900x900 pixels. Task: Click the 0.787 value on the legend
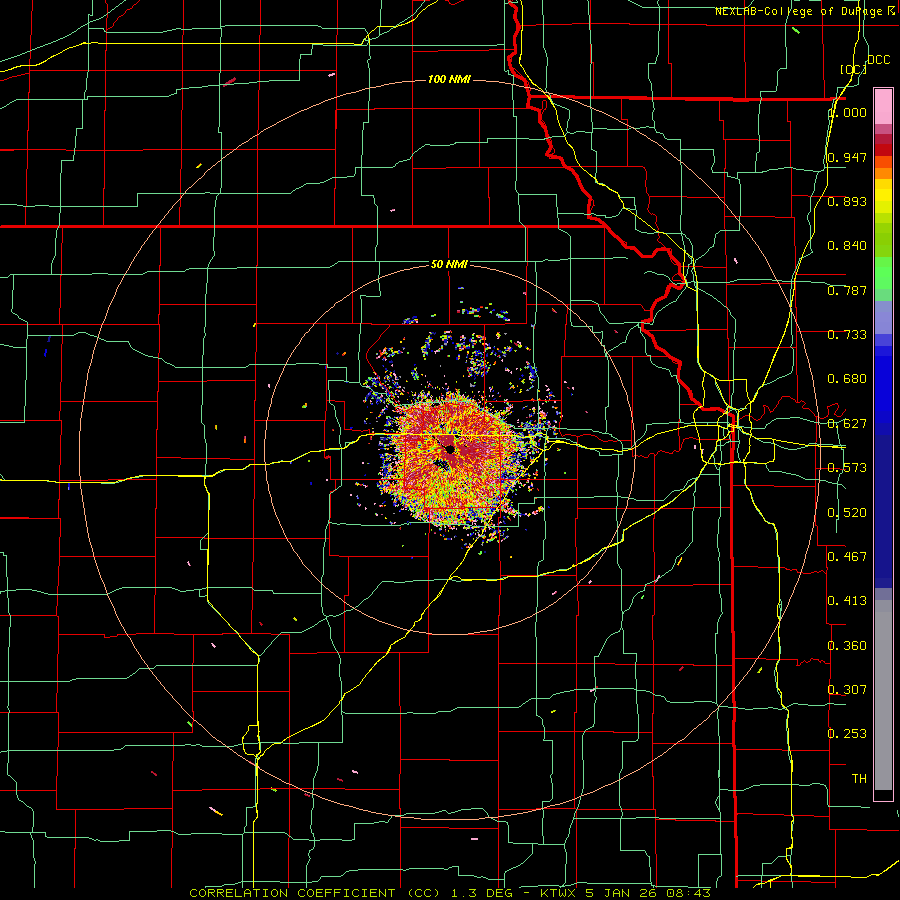(847, 290)
